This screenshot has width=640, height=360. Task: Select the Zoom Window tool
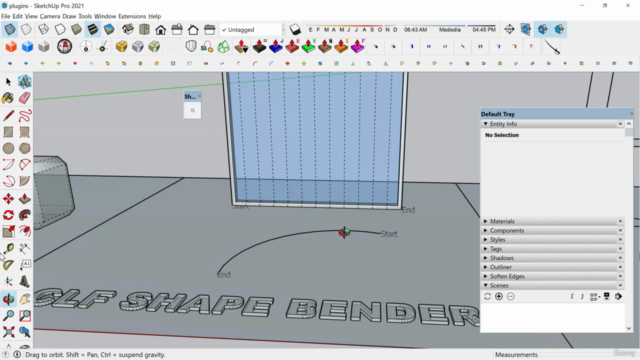(x=24, y=316)
